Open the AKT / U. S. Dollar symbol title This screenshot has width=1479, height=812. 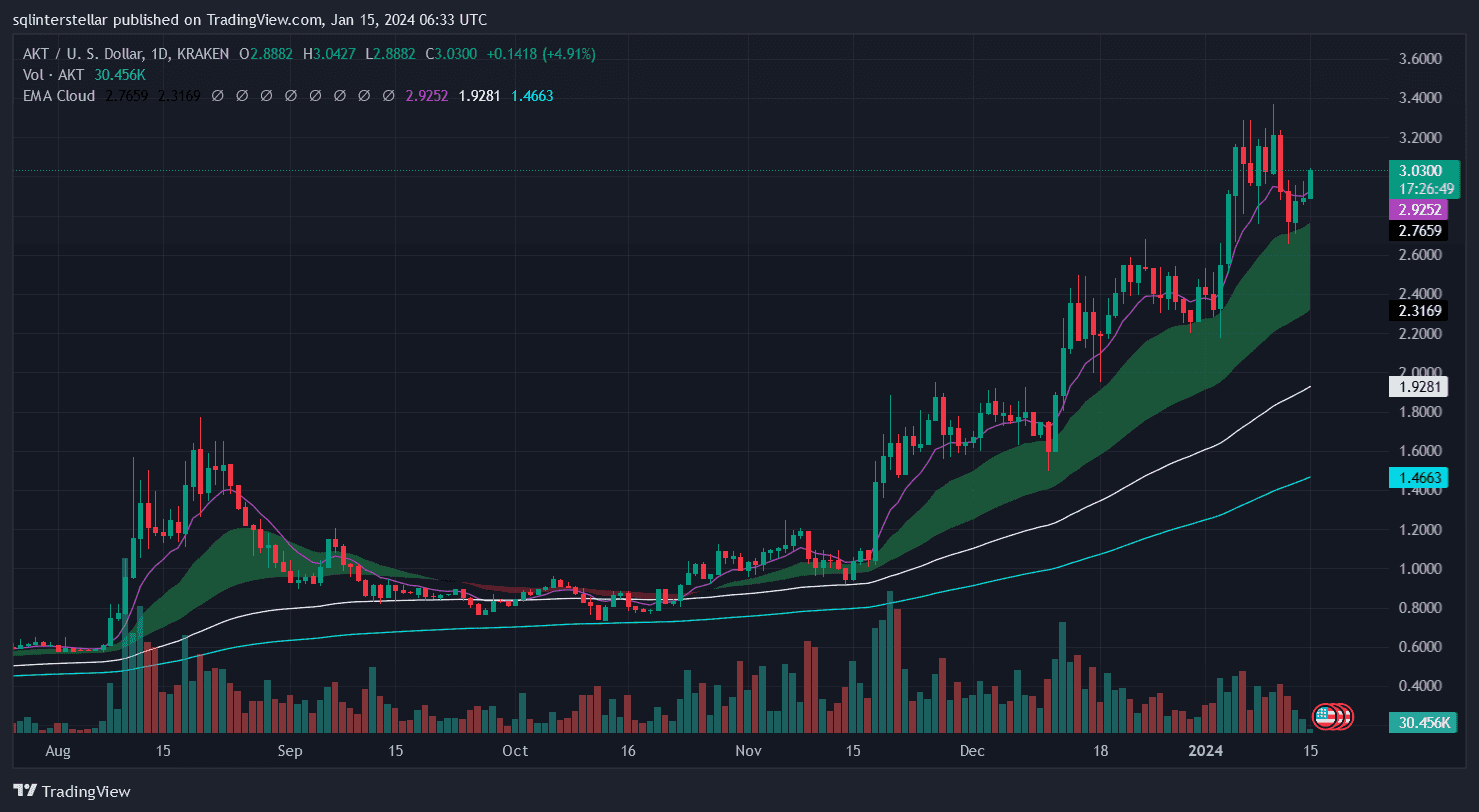click(x=100, y=53)
